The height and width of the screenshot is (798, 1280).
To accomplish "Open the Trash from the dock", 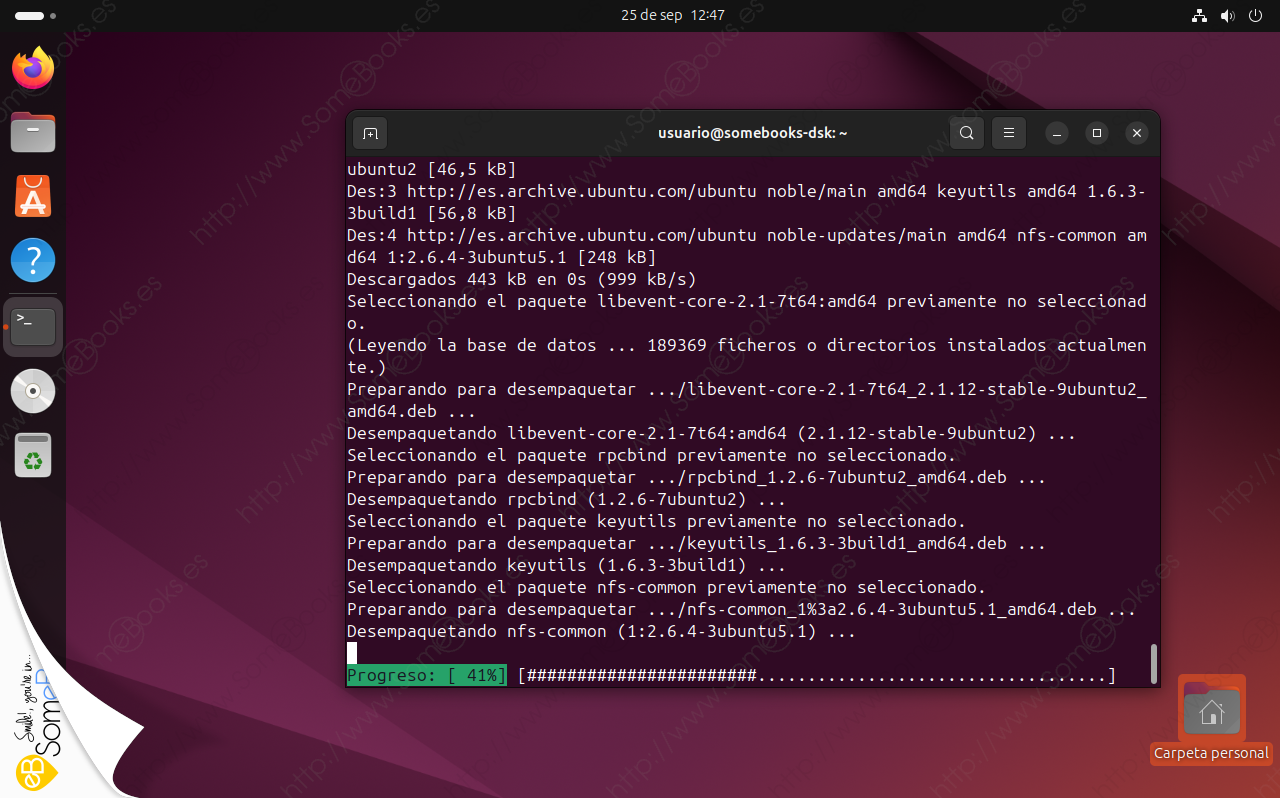I will (x=33, y=456).
